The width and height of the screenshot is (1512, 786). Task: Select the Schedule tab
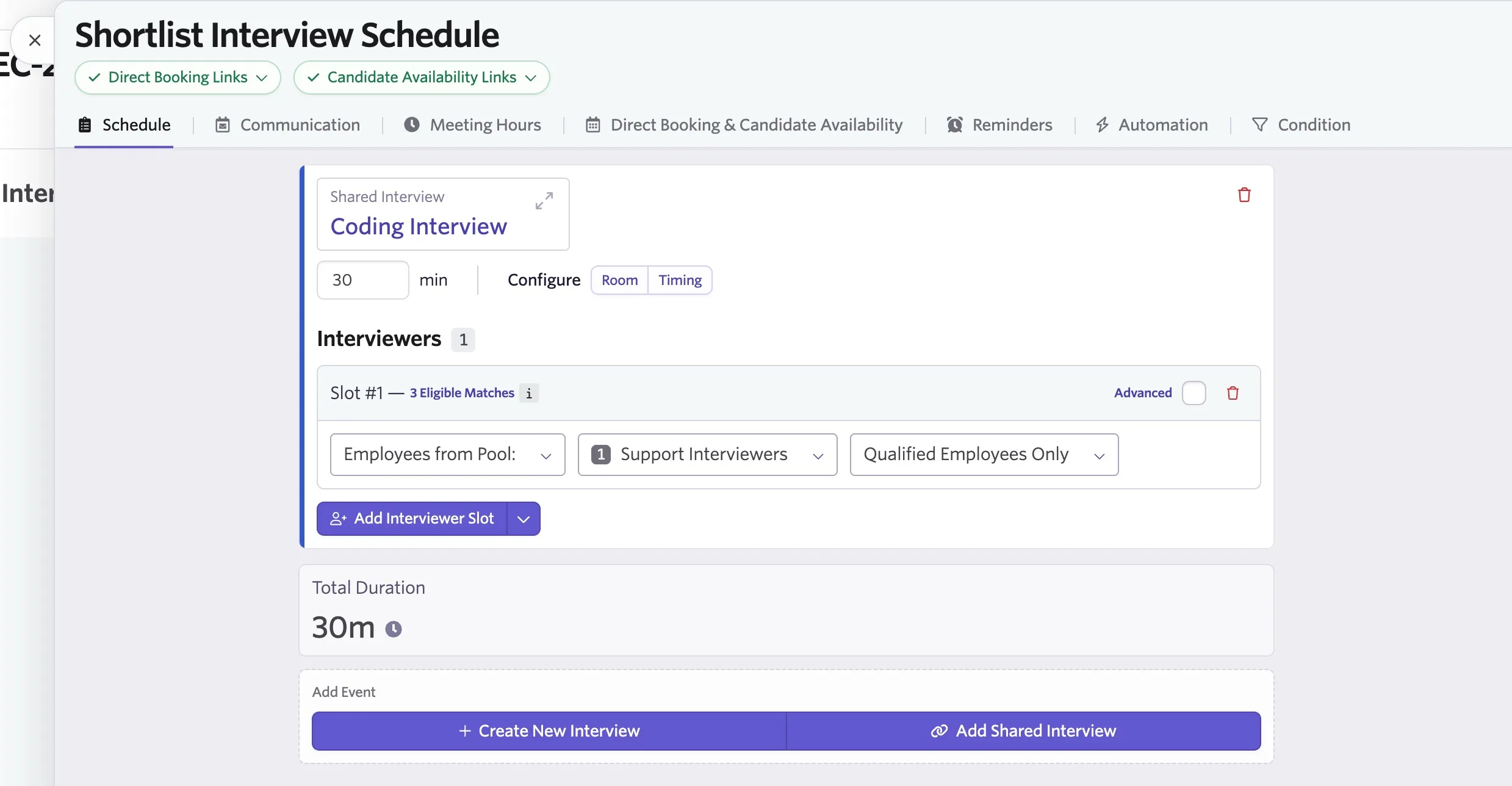click(x=124, y=125)
